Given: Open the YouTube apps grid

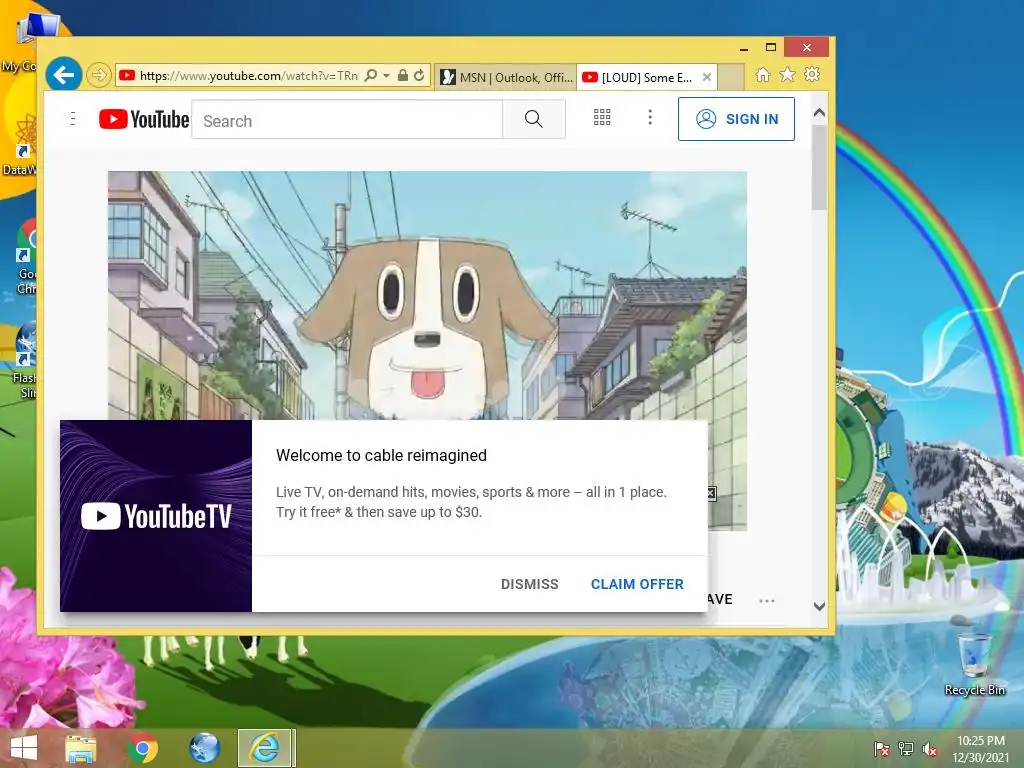Looking at the screenshot, I should point(602,118).
